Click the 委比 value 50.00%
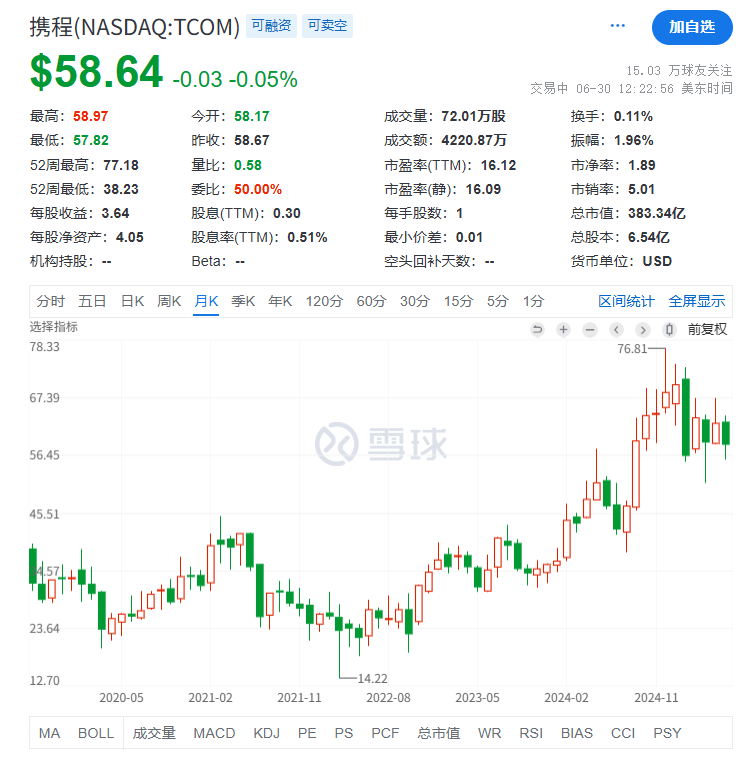The height and width of the screenshot is (761, 753). (x=258, y=189)
